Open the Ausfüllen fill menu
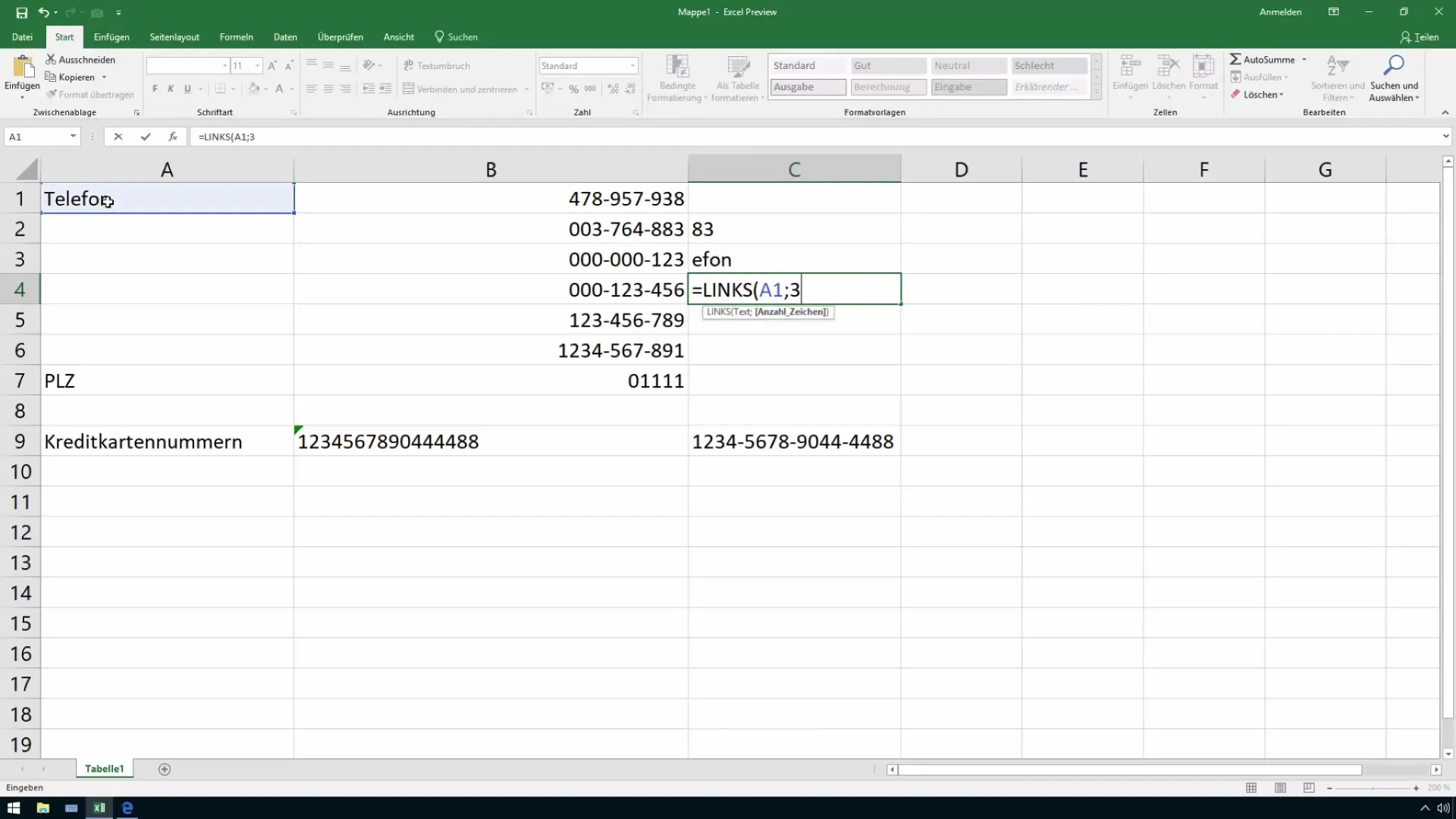Viewport: 1456px width, 819px height. coord(1259,77)
